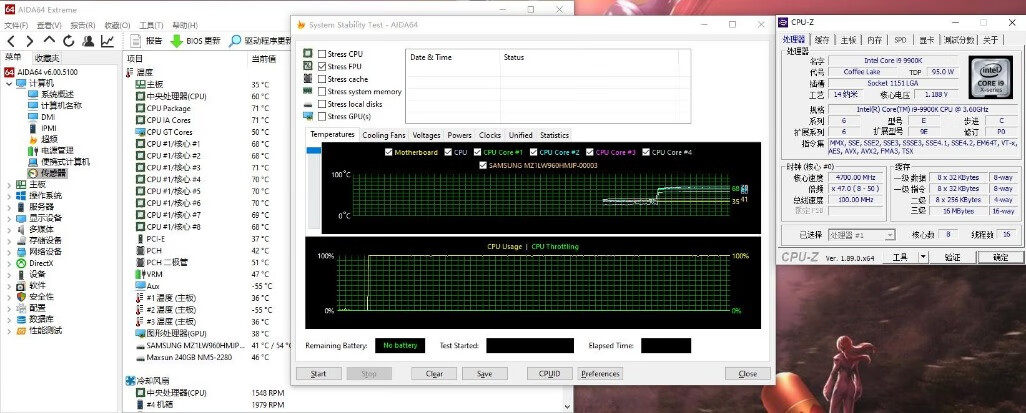Click the 性能测试 benchmark icon in sidebar
The width and height of the screenshot is (1026, 413).
(x=21, y=331)
